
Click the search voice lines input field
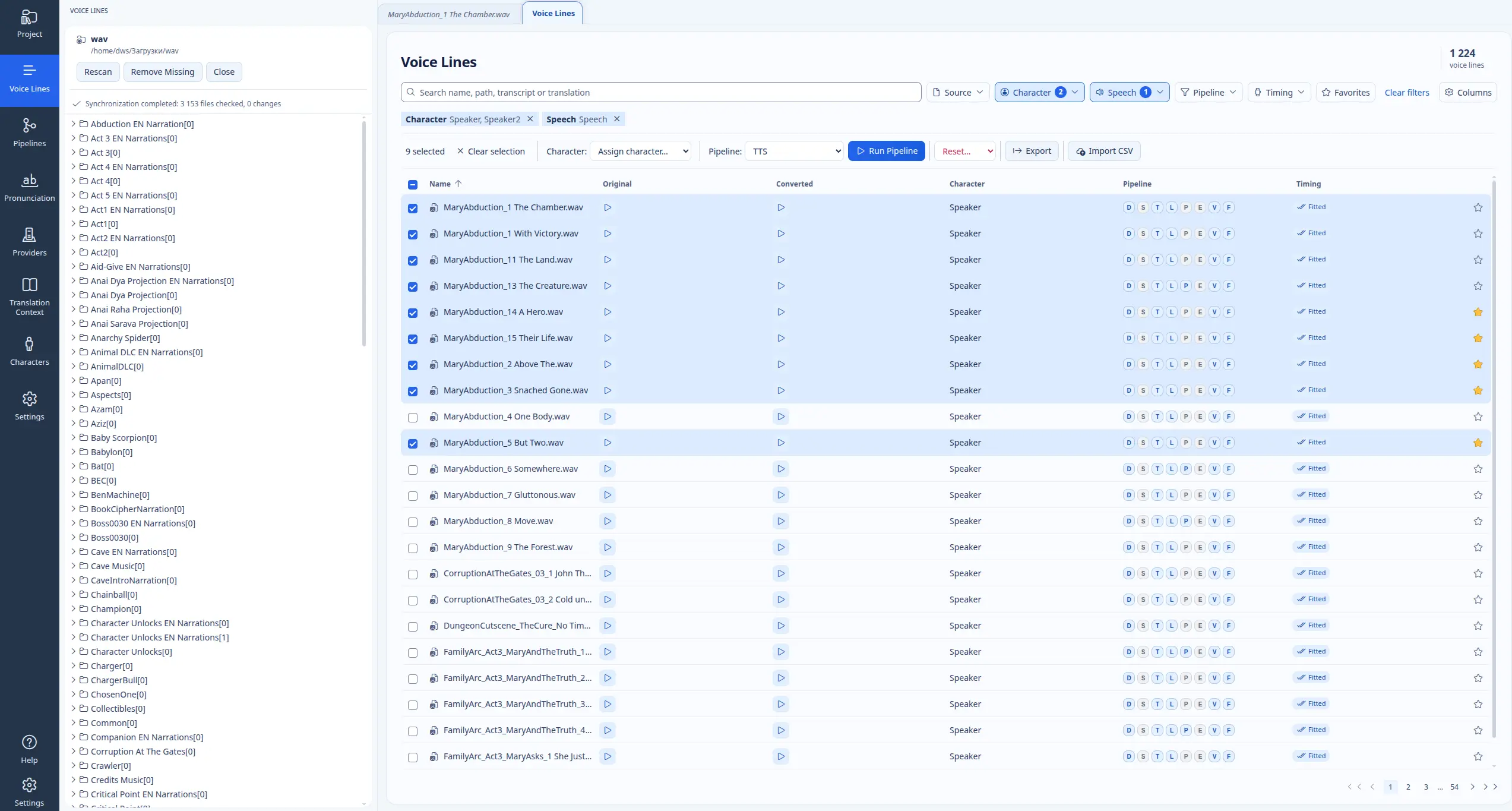660,92
